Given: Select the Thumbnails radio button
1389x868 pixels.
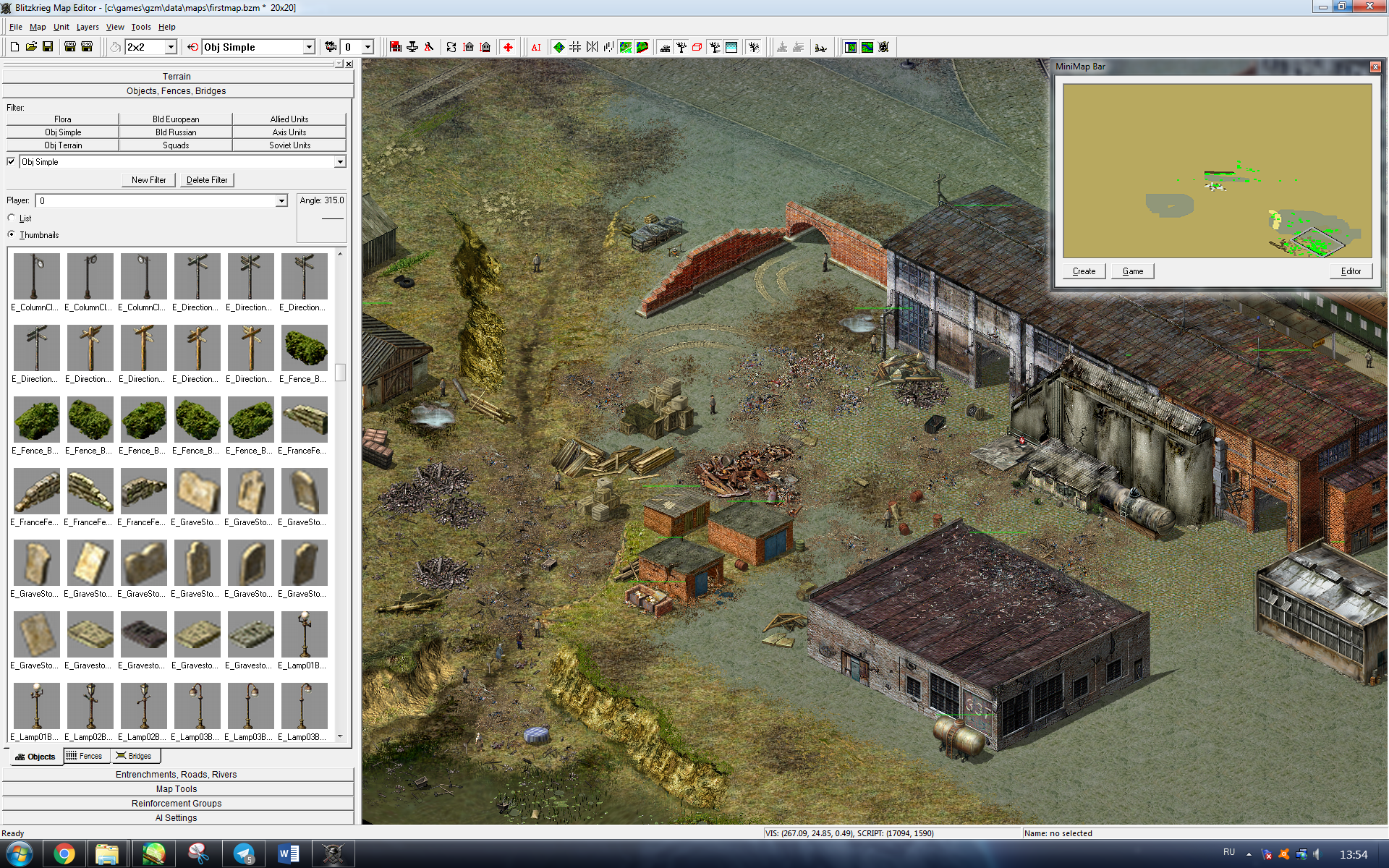Looking at the screenshot, I should click(x=12, y=234).
